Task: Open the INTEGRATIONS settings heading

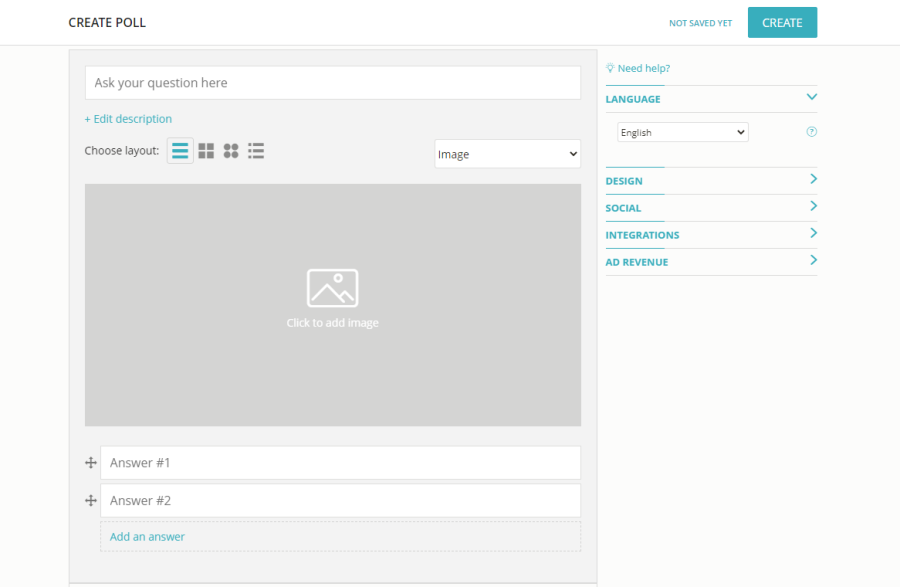Action: 642,235
